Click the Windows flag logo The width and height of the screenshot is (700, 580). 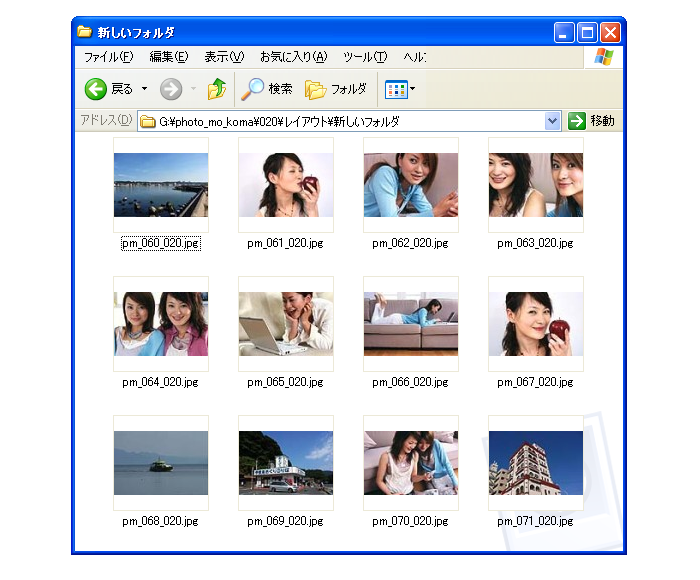(604, 57)
